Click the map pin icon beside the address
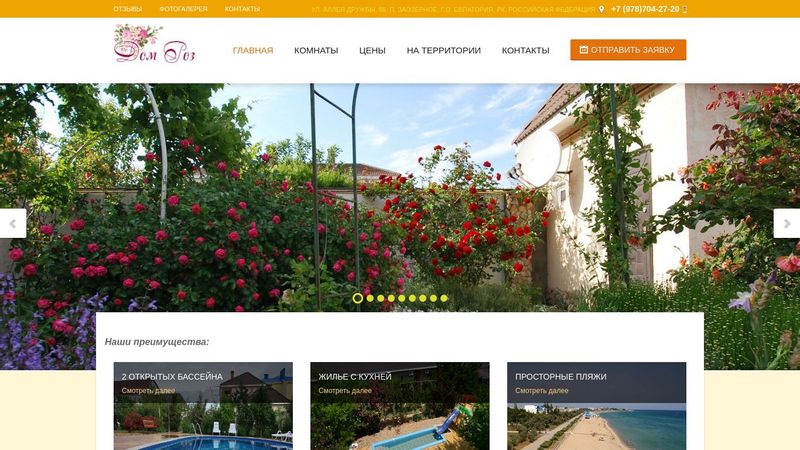 pos(602,9)
